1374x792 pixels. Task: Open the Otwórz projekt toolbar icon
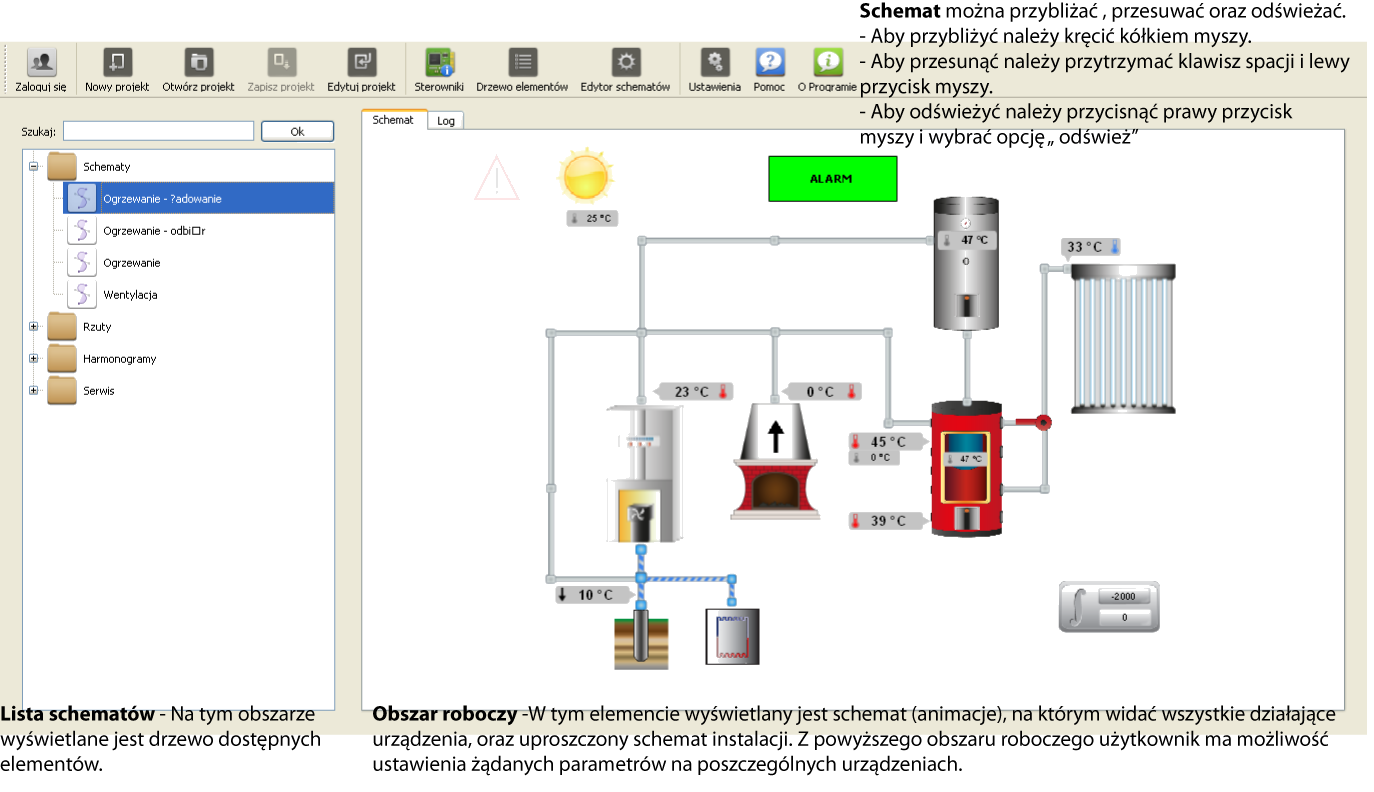(199, 64)
